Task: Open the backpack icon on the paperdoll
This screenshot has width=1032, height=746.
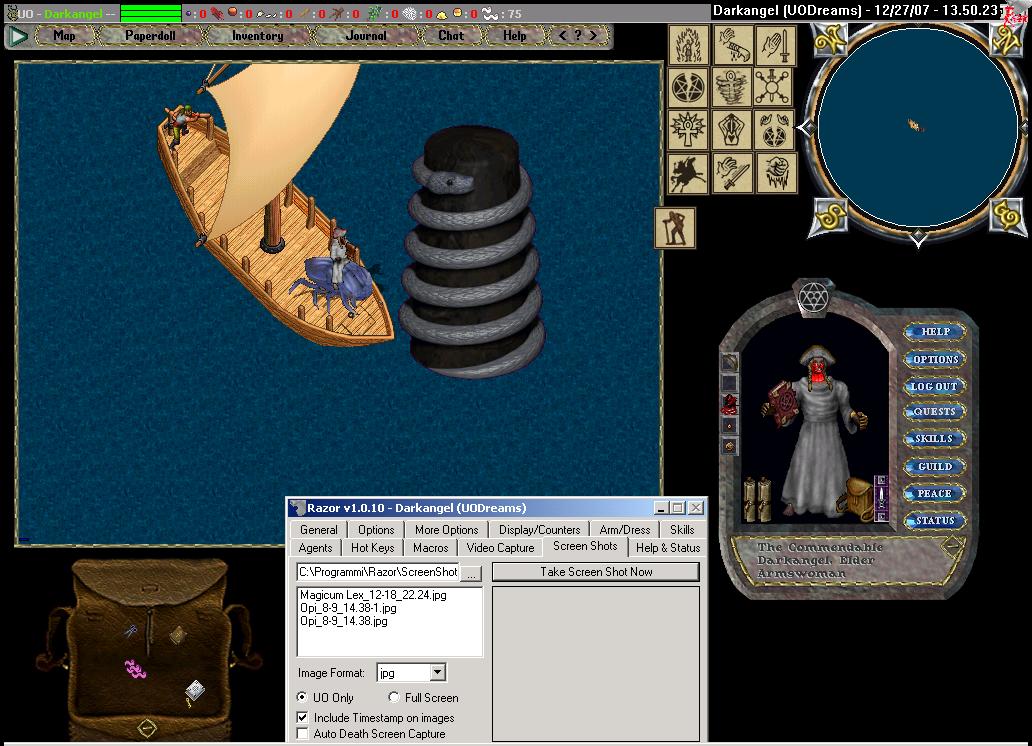Action: [856, 498]
